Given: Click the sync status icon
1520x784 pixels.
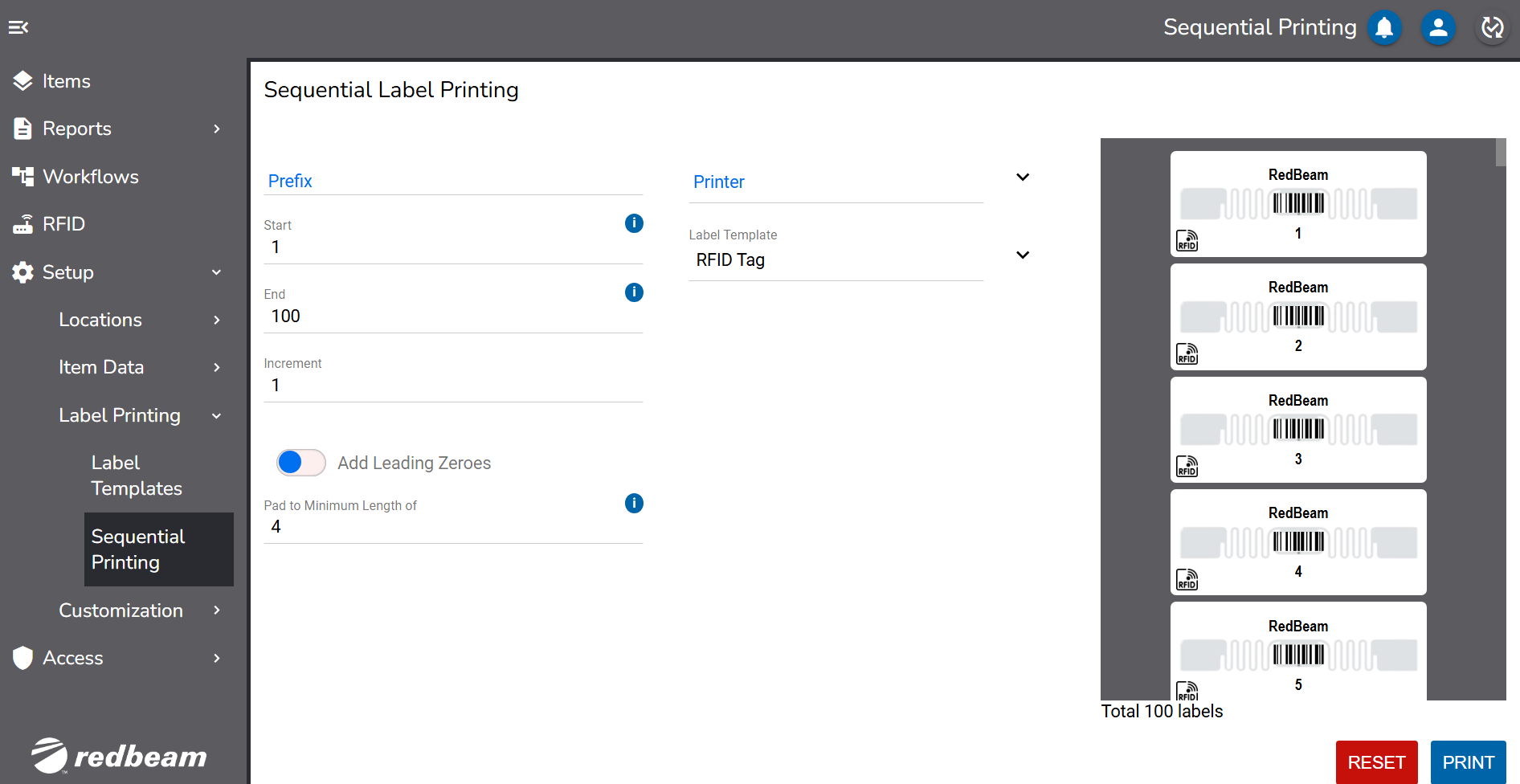Looking at the screenshot, I should (1492, 28).
